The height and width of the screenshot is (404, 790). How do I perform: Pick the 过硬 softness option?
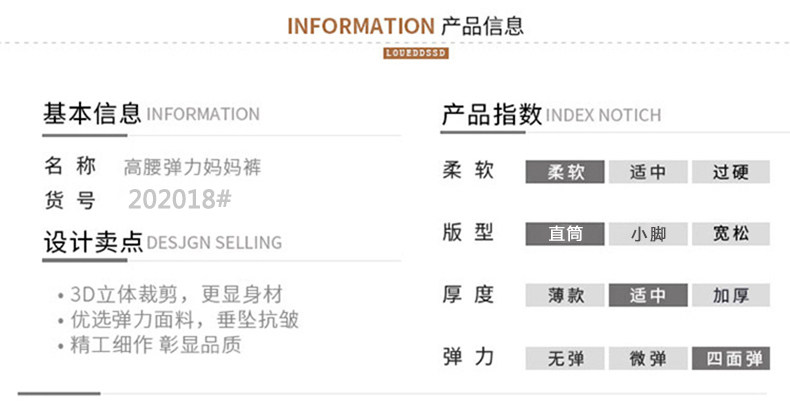tap(731, 172)
